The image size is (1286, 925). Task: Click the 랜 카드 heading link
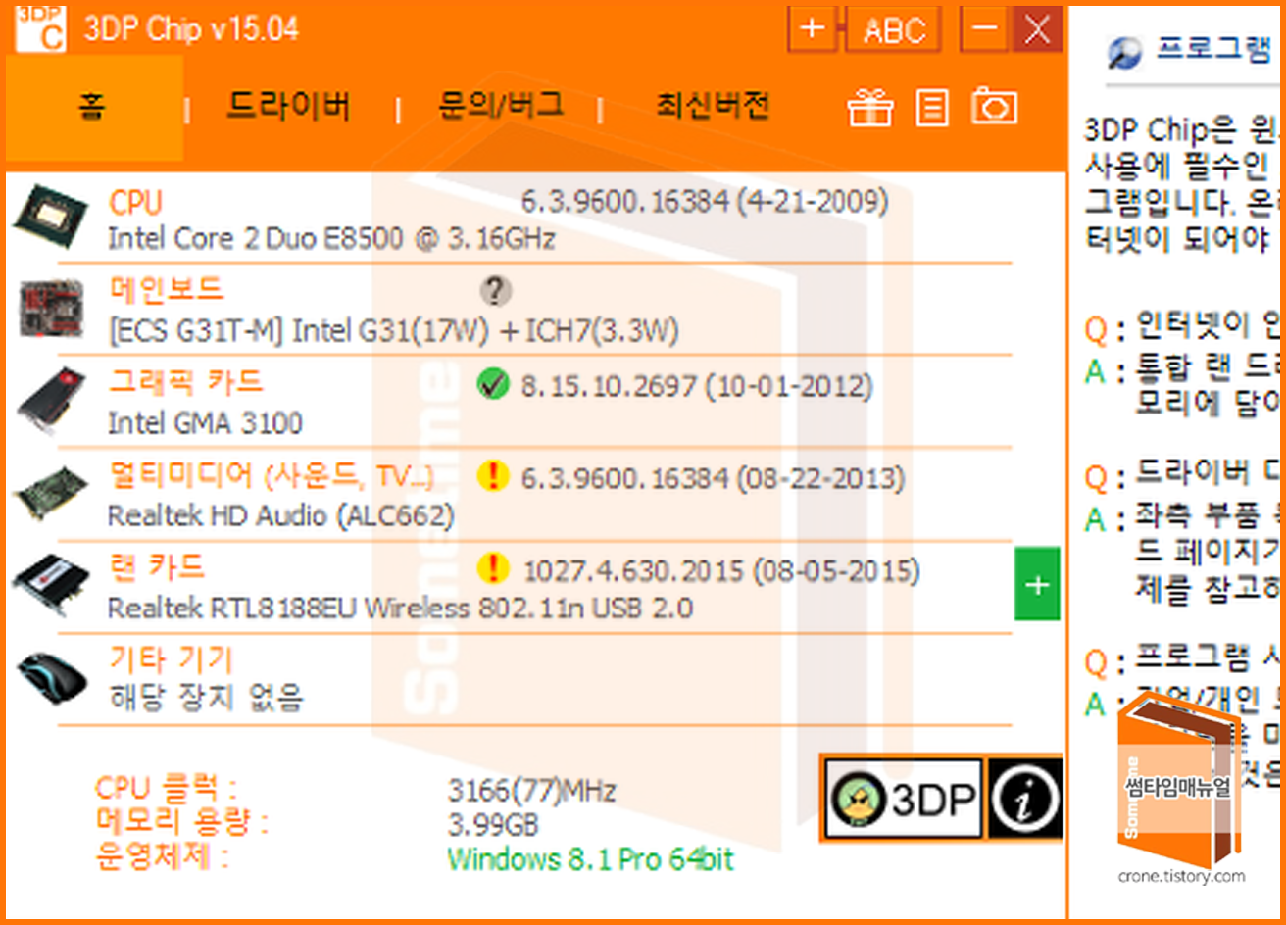[x=157, y=567]
